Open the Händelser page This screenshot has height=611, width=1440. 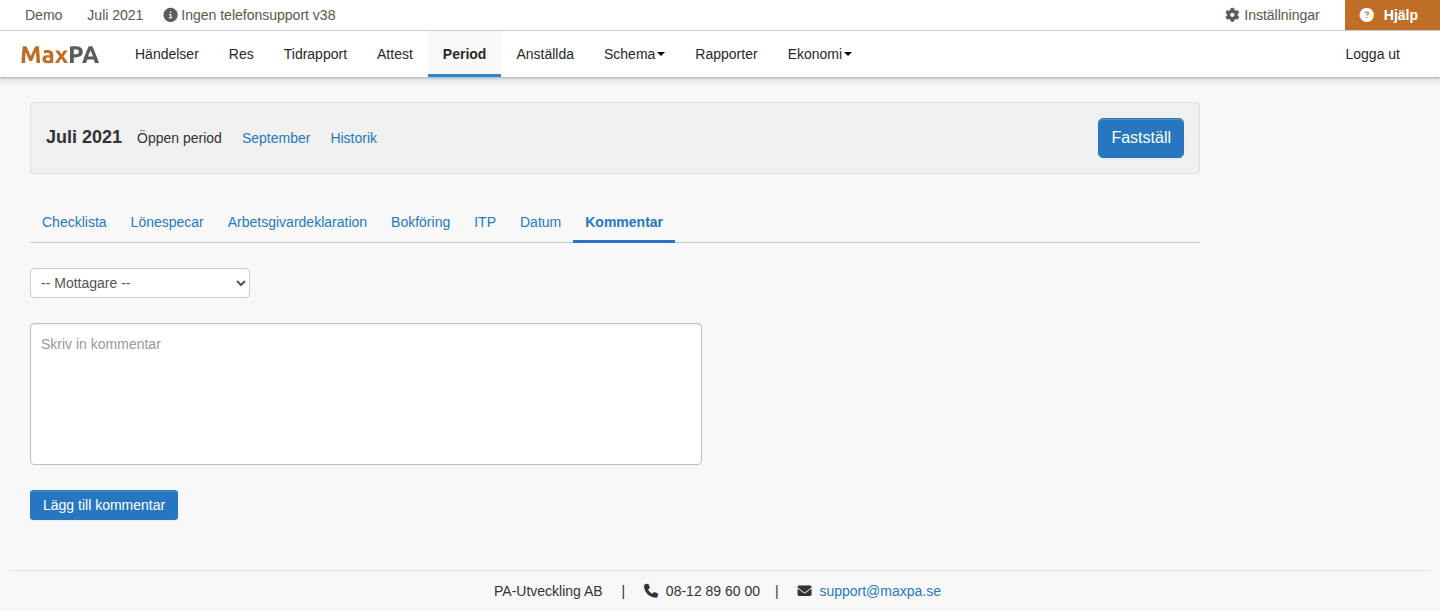click(167, 54)
